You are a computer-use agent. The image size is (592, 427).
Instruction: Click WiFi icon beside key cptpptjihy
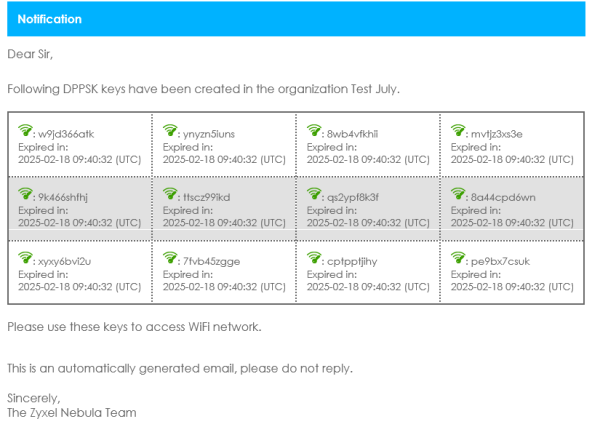pos(314,258)
